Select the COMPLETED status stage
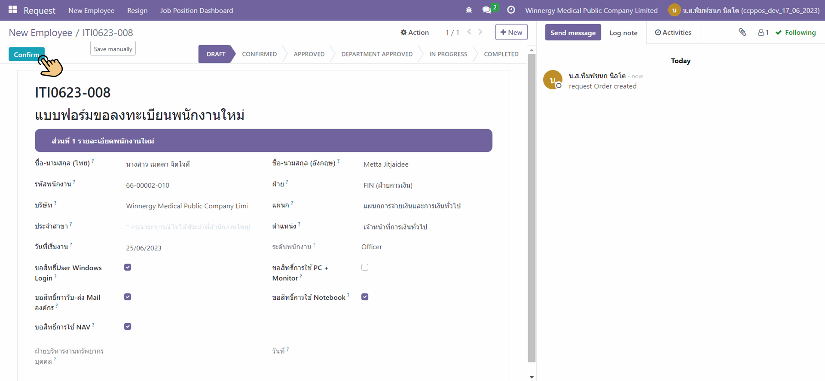The width and height of the screenshot is (825, 381). 501,54
